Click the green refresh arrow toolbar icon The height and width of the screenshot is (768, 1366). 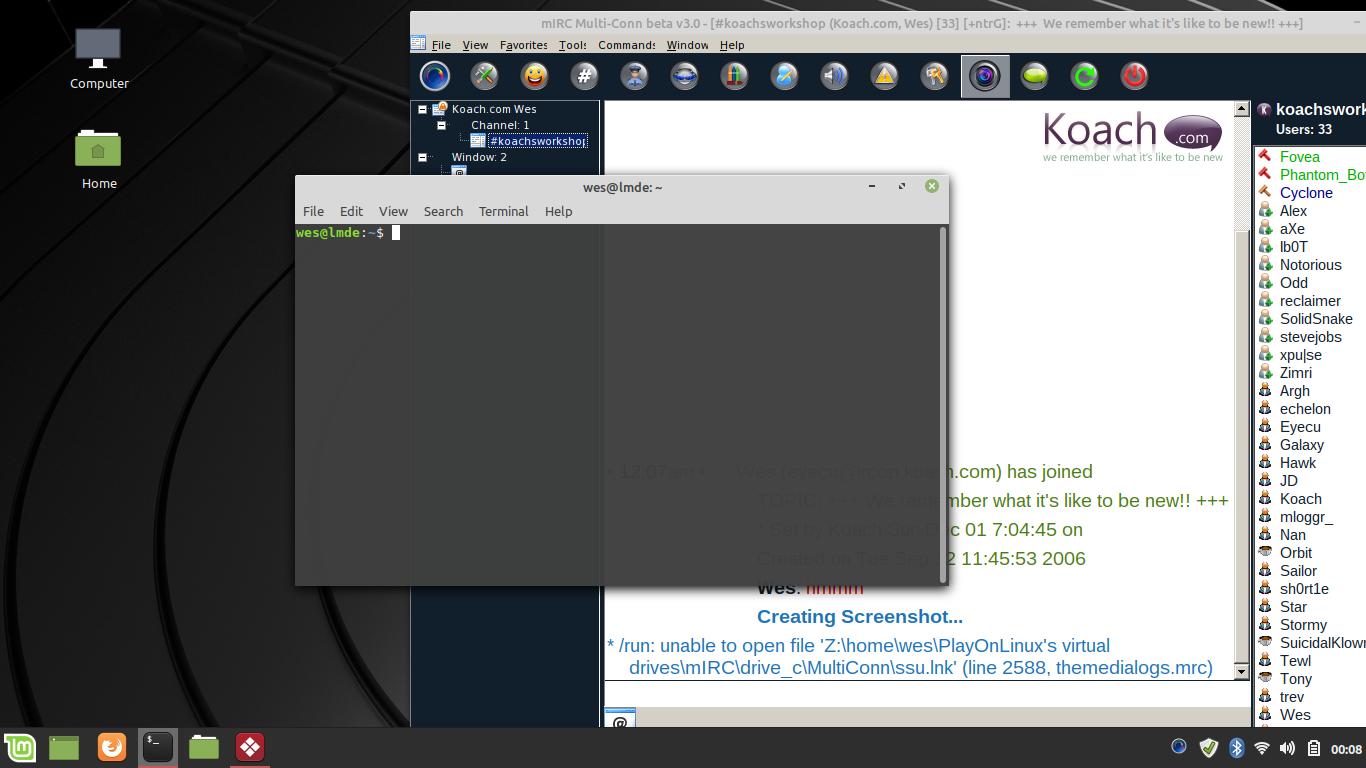click(x=1084, y=76)
